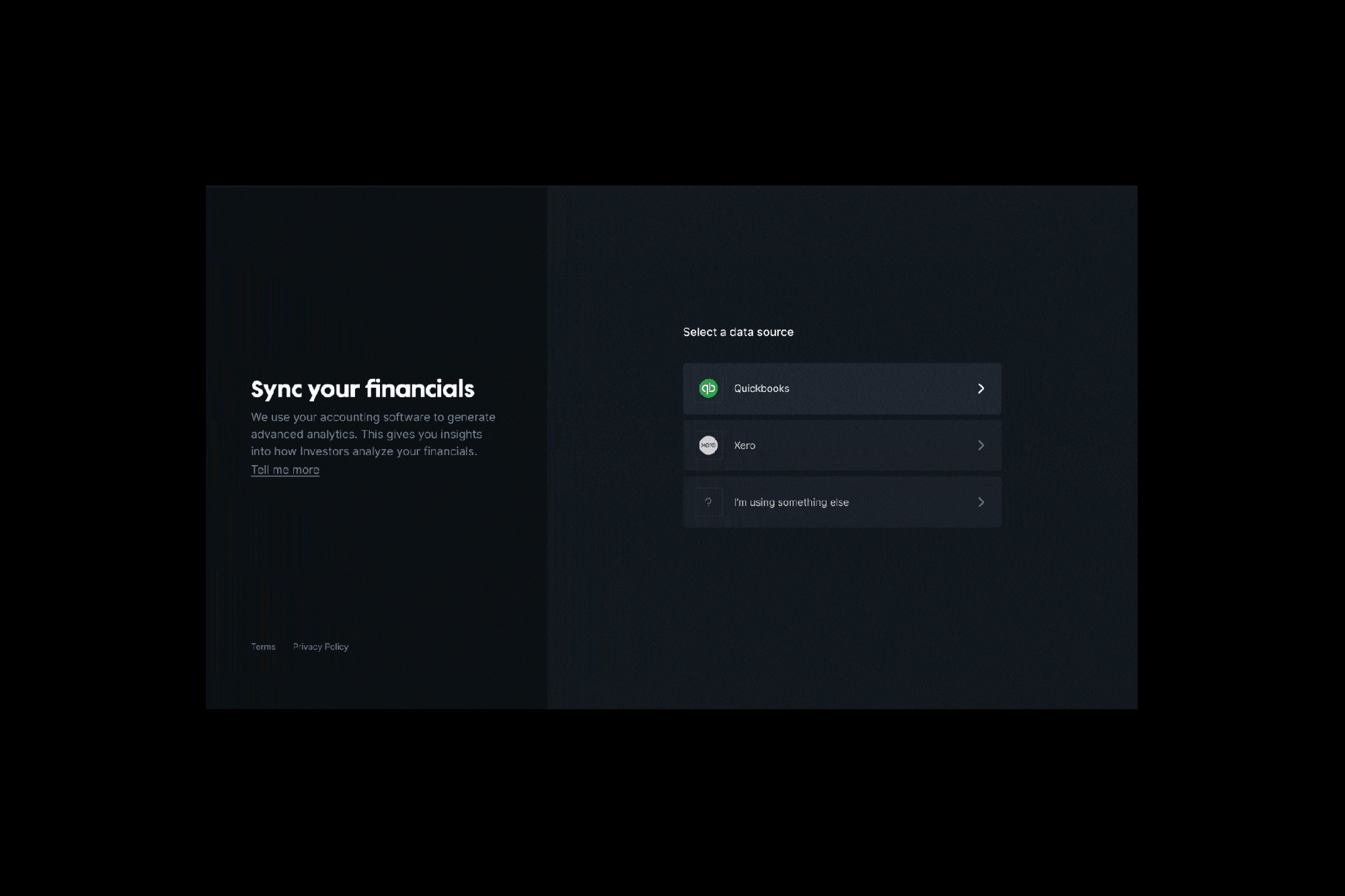
Task: Choose Xero as data source
Action: [x=842, y=445]
